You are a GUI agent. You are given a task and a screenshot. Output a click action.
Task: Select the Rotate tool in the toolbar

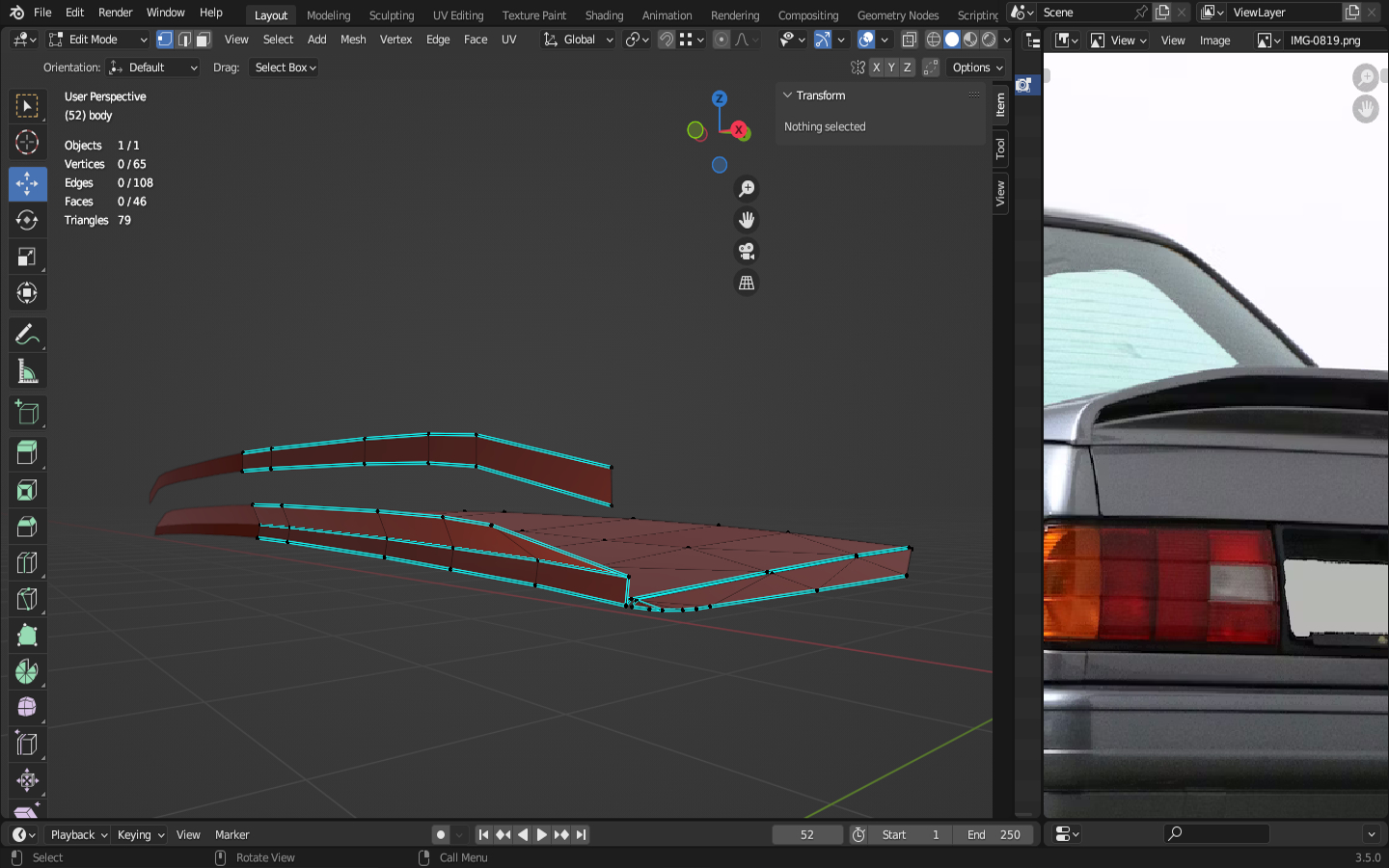pos(27,220)
